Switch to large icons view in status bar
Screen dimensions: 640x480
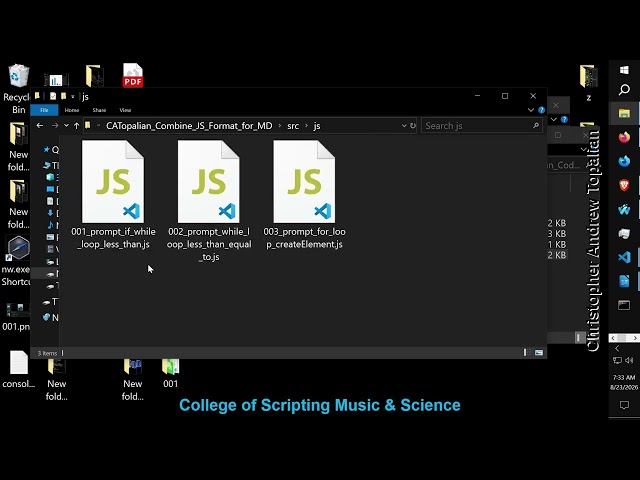point(539,352)
